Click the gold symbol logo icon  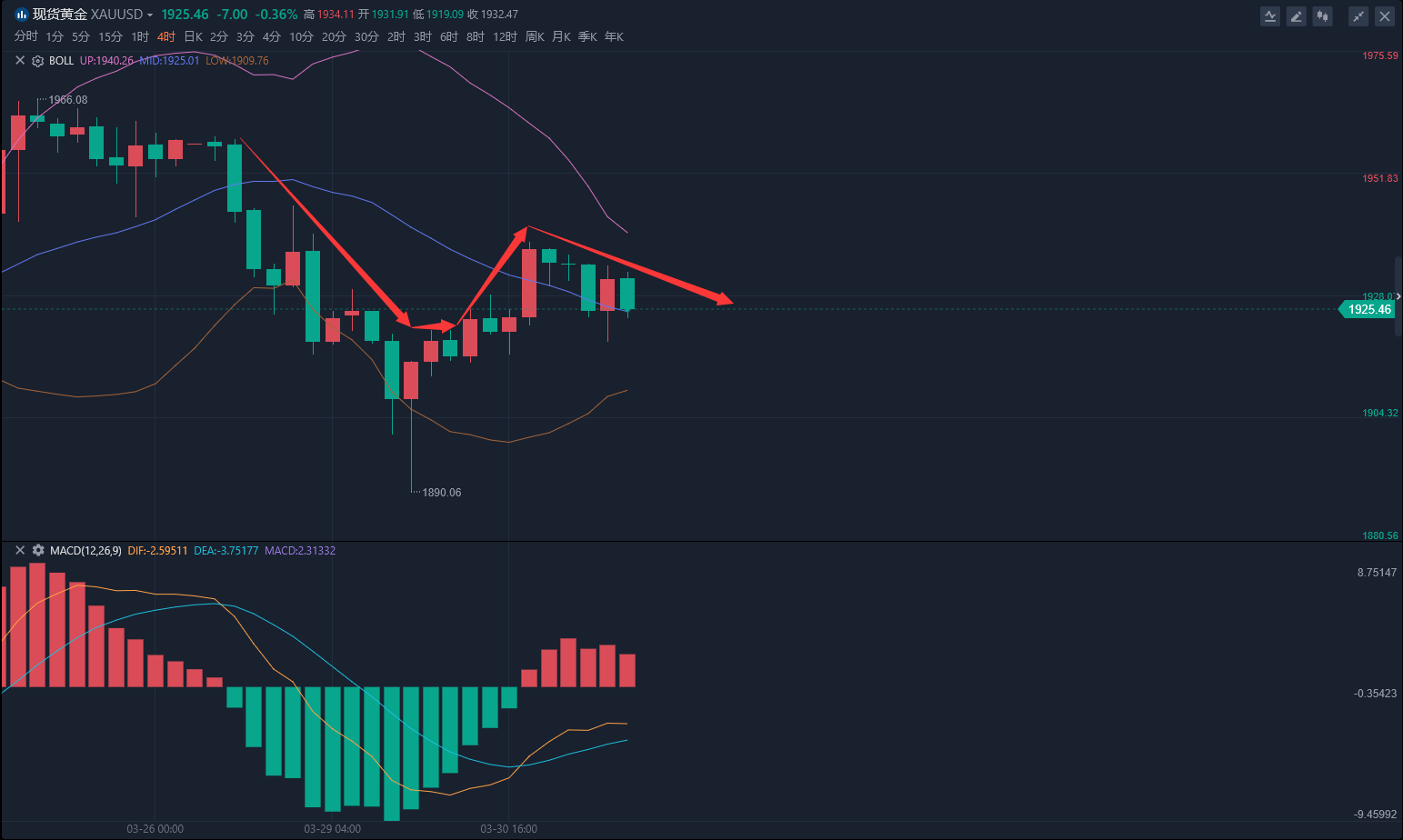point(21,15)
